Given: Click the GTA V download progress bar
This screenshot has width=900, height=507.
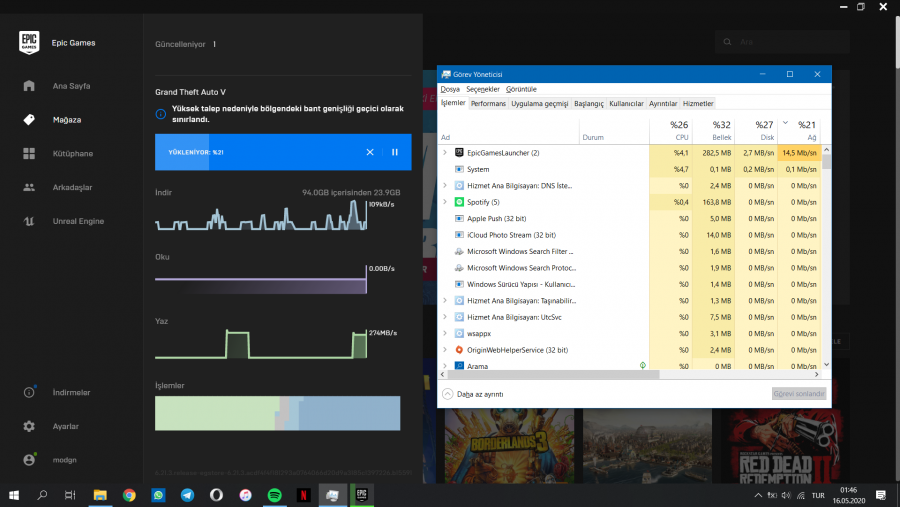Looking at the screenshot, I should tap(260, 152).
